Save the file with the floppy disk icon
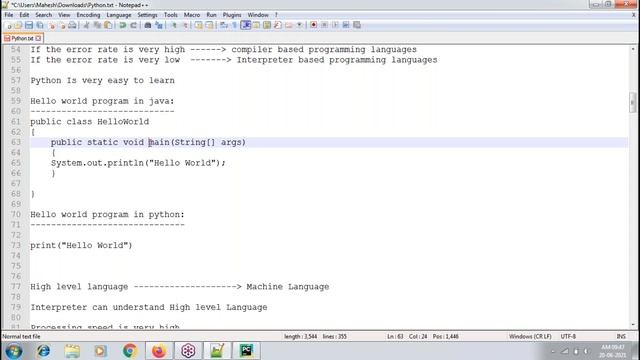 pyautogui.click(x=29, y=25)
